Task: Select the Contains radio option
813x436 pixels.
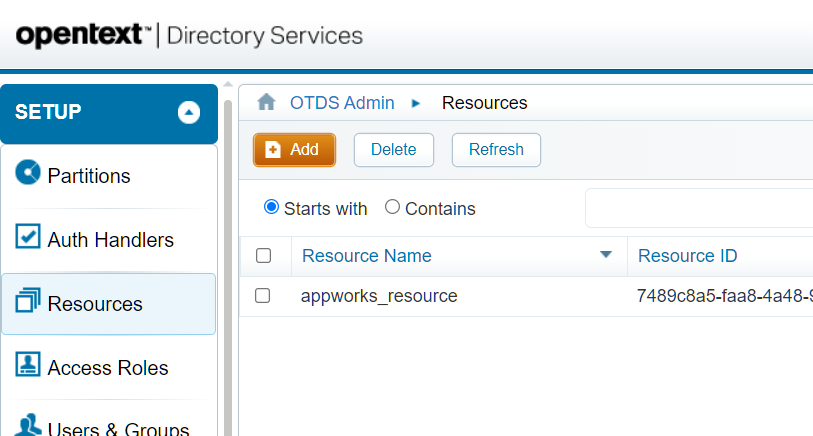Action: tap(393, 207)
